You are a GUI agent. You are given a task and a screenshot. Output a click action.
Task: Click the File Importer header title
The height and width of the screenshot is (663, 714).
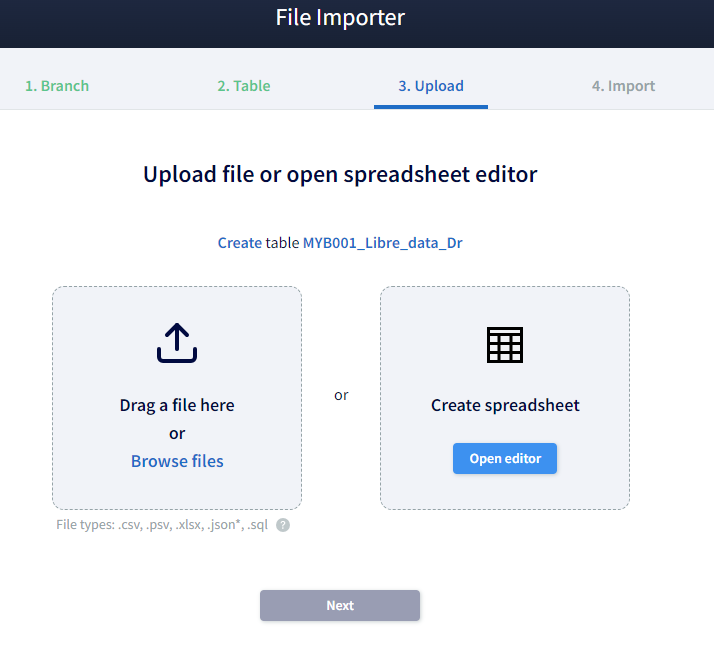(x=340, y=18)
